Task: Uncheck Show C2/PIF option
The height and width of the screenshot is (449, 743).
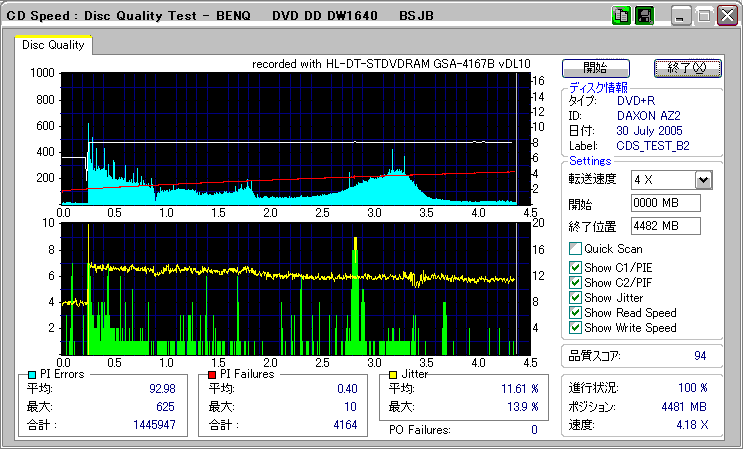Action: 575,282
